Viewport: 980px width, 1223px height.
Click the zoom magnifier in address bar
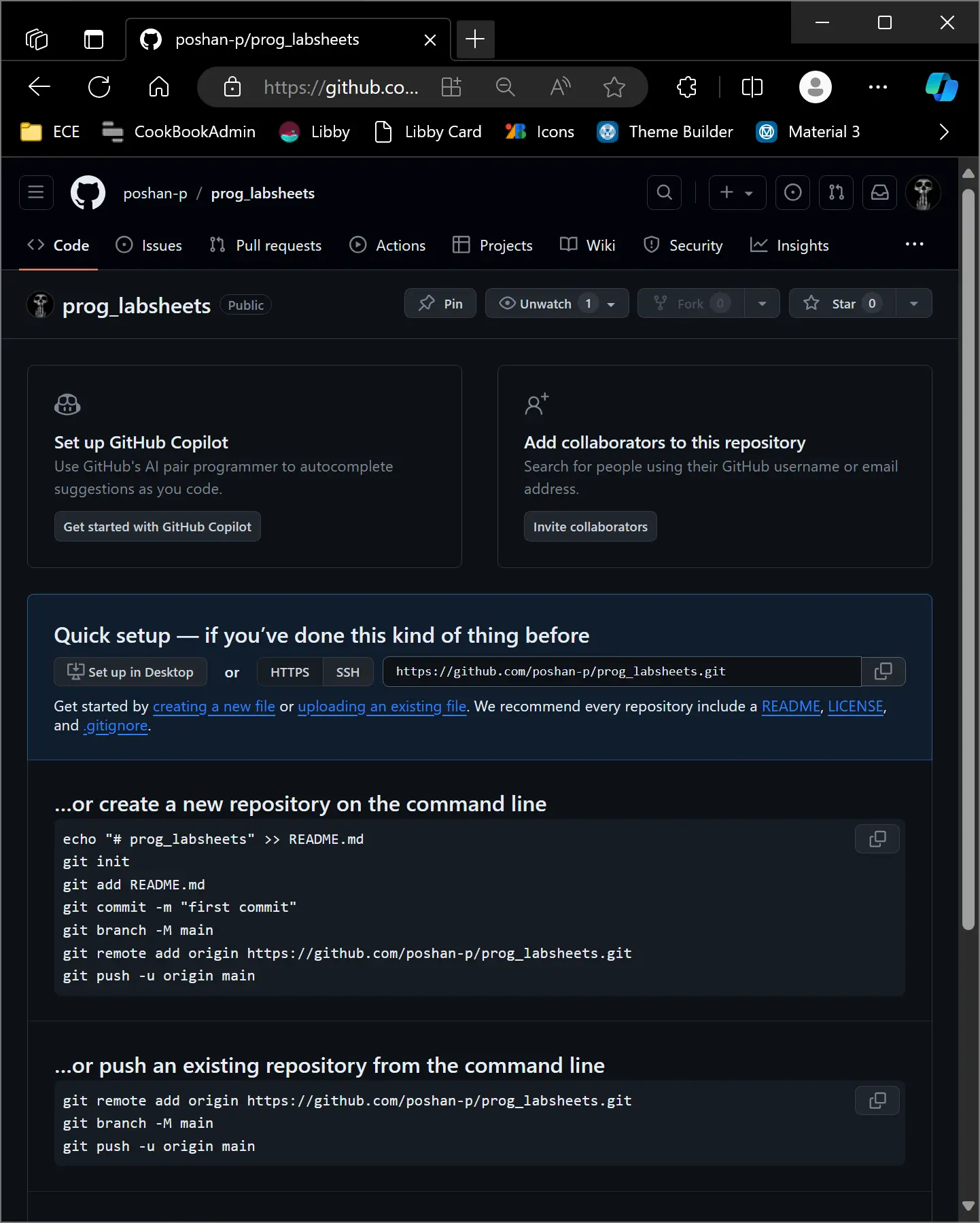[506, 87]
